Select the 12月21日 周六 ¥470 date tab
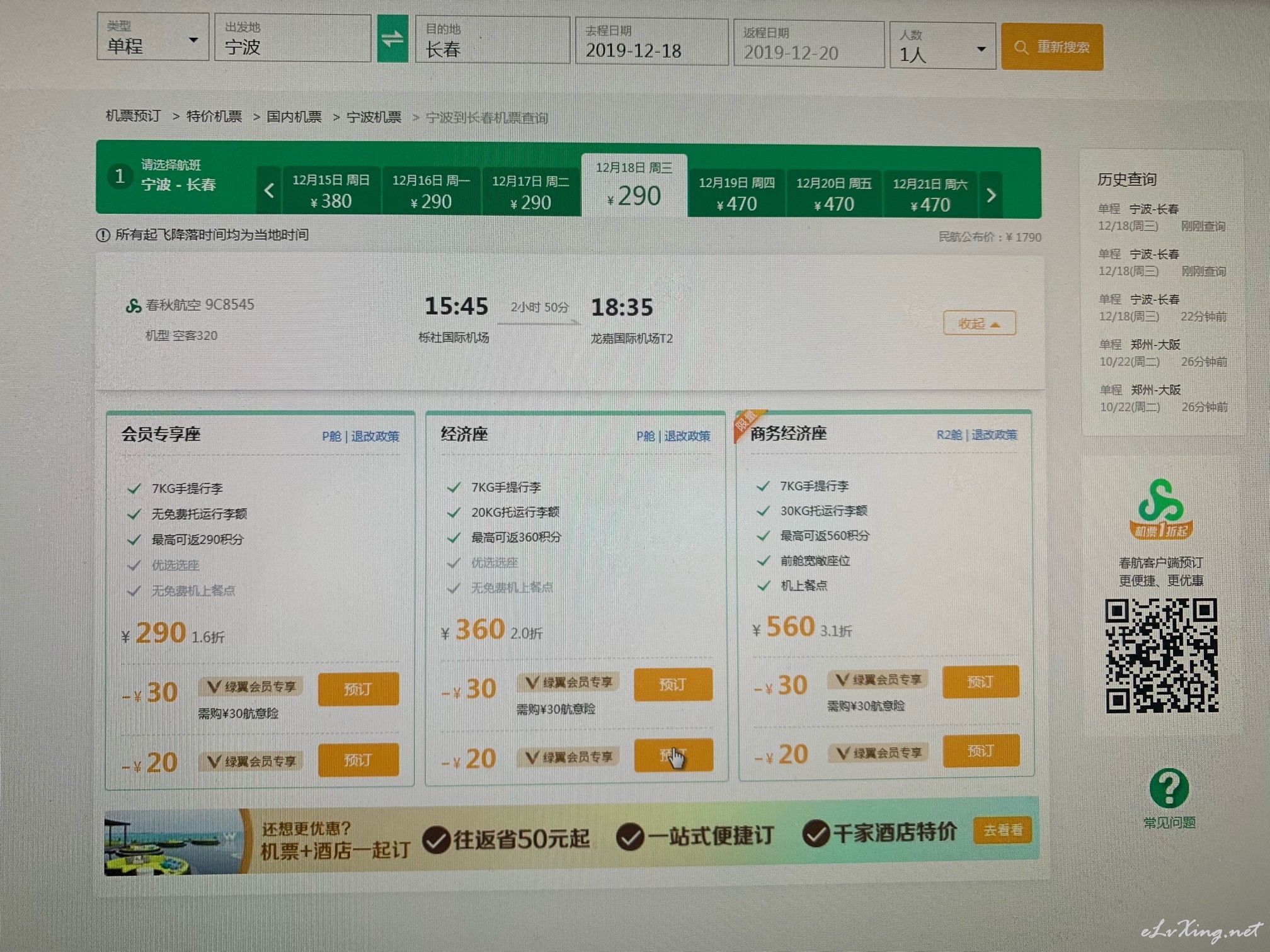Screen dimensions: 1270x952 (x=930, y=195)
